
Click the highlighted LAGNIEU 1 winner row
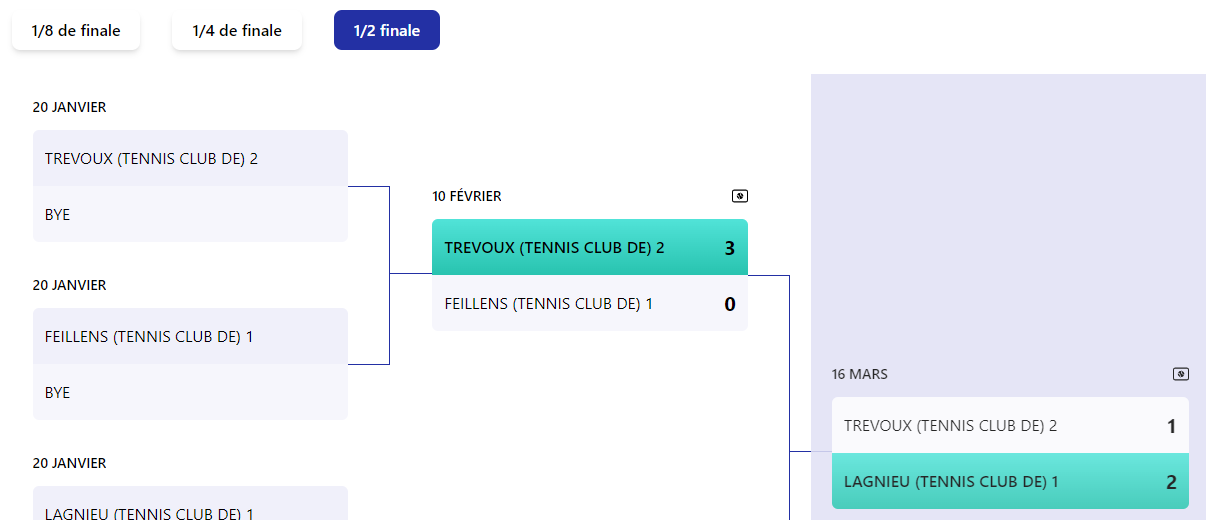(1010, 481)
